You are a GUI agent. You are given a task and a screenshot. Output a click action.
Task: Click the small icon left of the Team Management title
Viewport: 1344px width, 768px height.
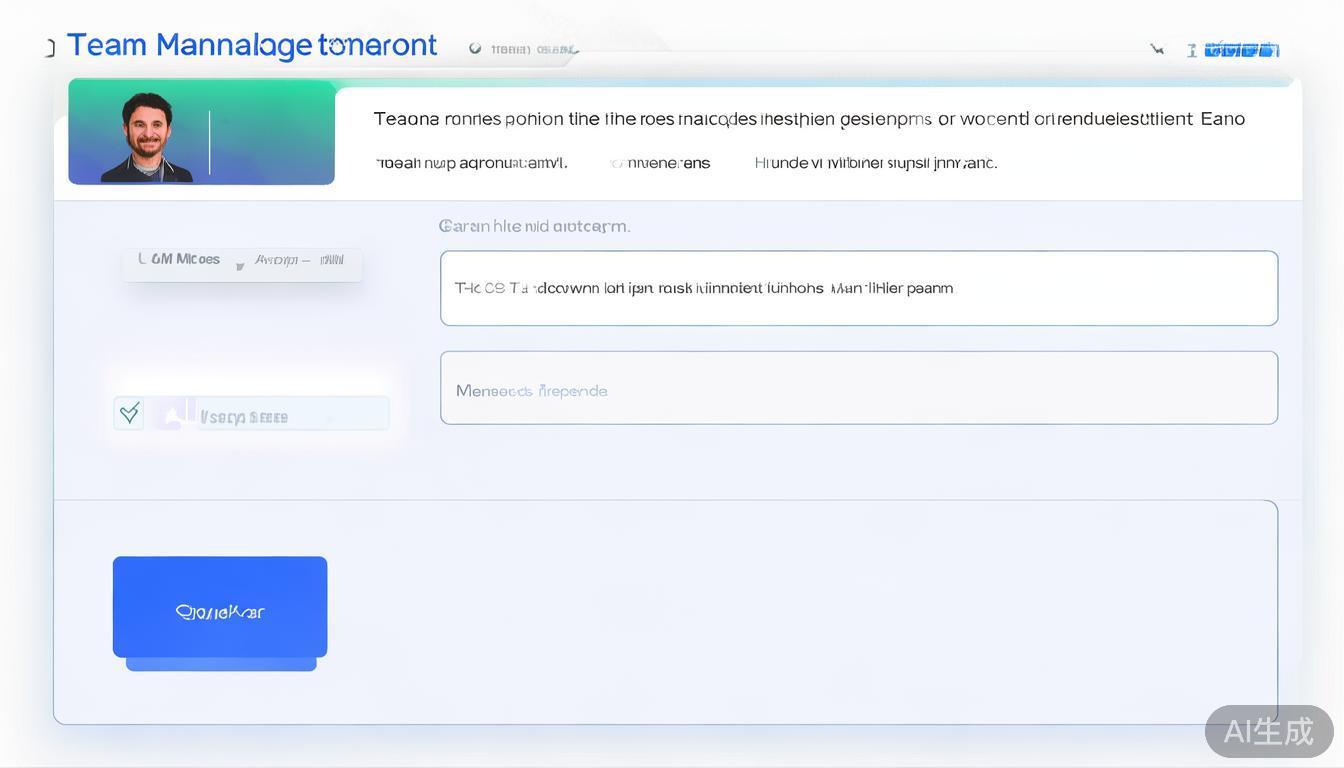[x=49, y=47]
